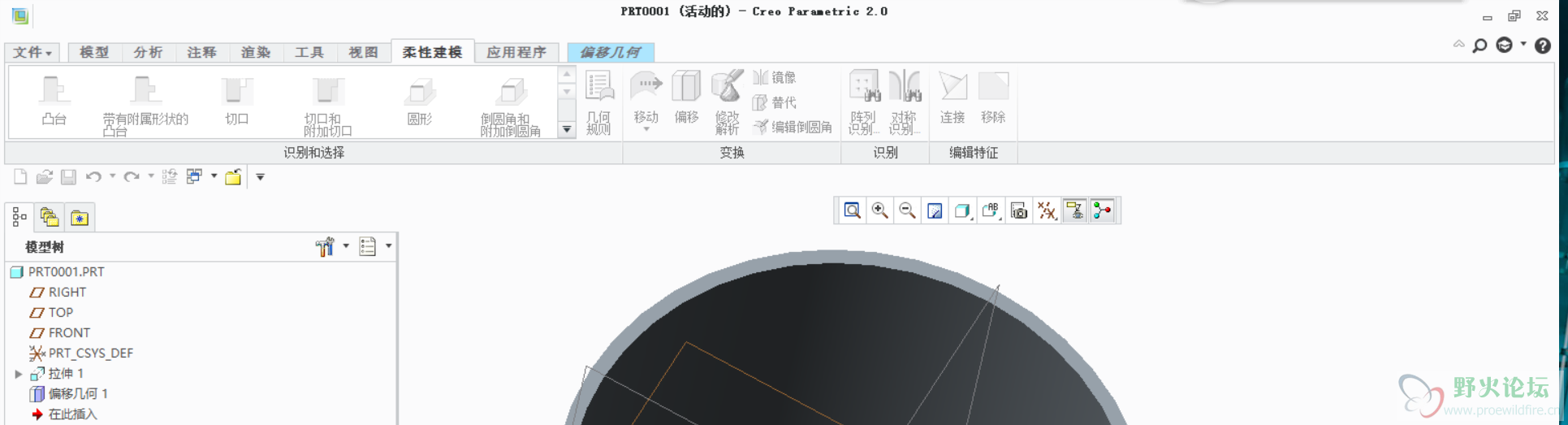The width and height of the screenshot is (1568, 425).
Task: Click the 镜像 (Mirror) tool
Action: click(x=775, y=77)
